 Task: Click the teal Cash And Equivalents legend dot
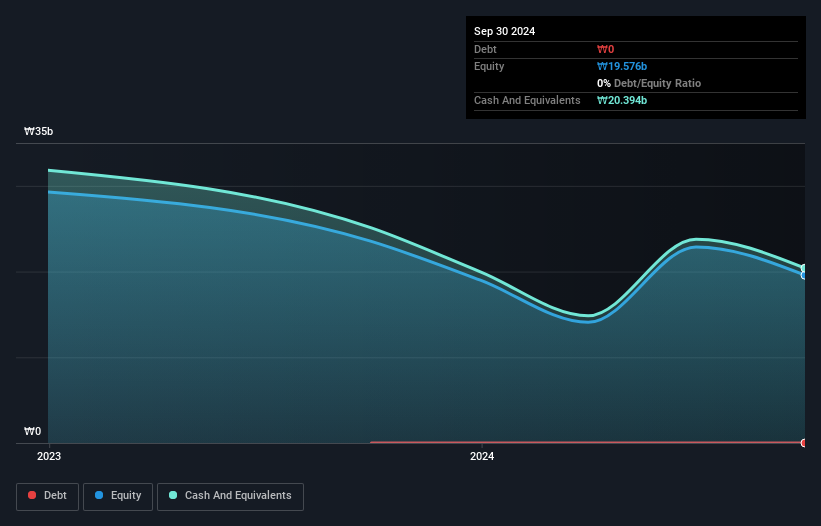173,495
